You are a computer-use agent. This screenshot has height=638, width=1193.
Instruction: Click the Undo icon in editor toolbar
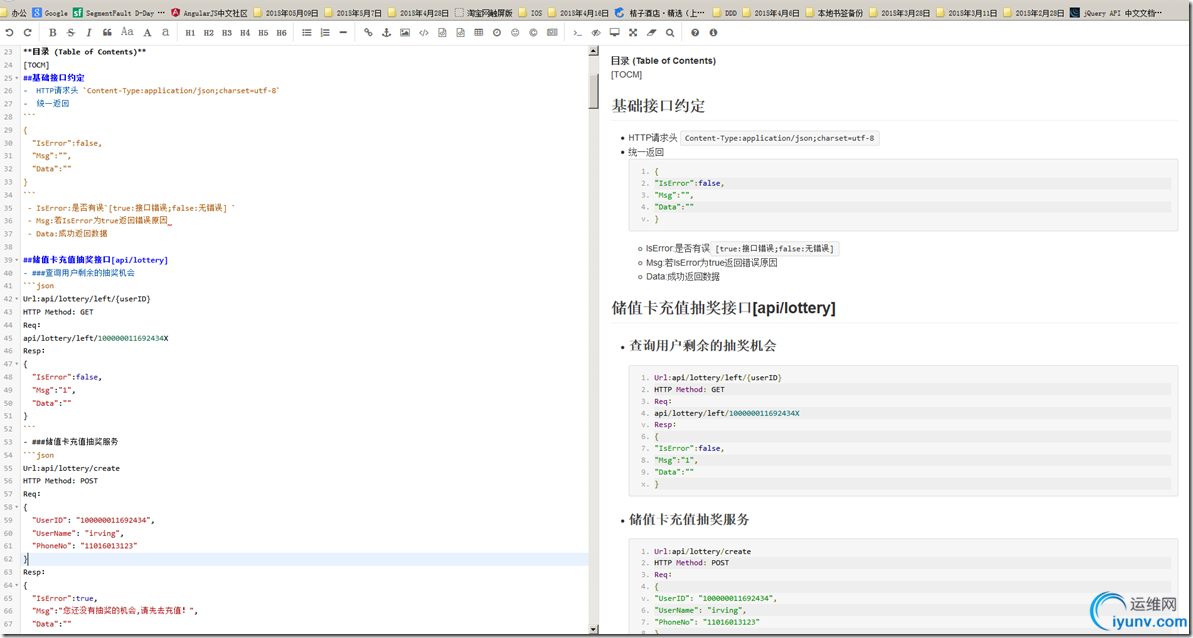click(x=9, y=33)
